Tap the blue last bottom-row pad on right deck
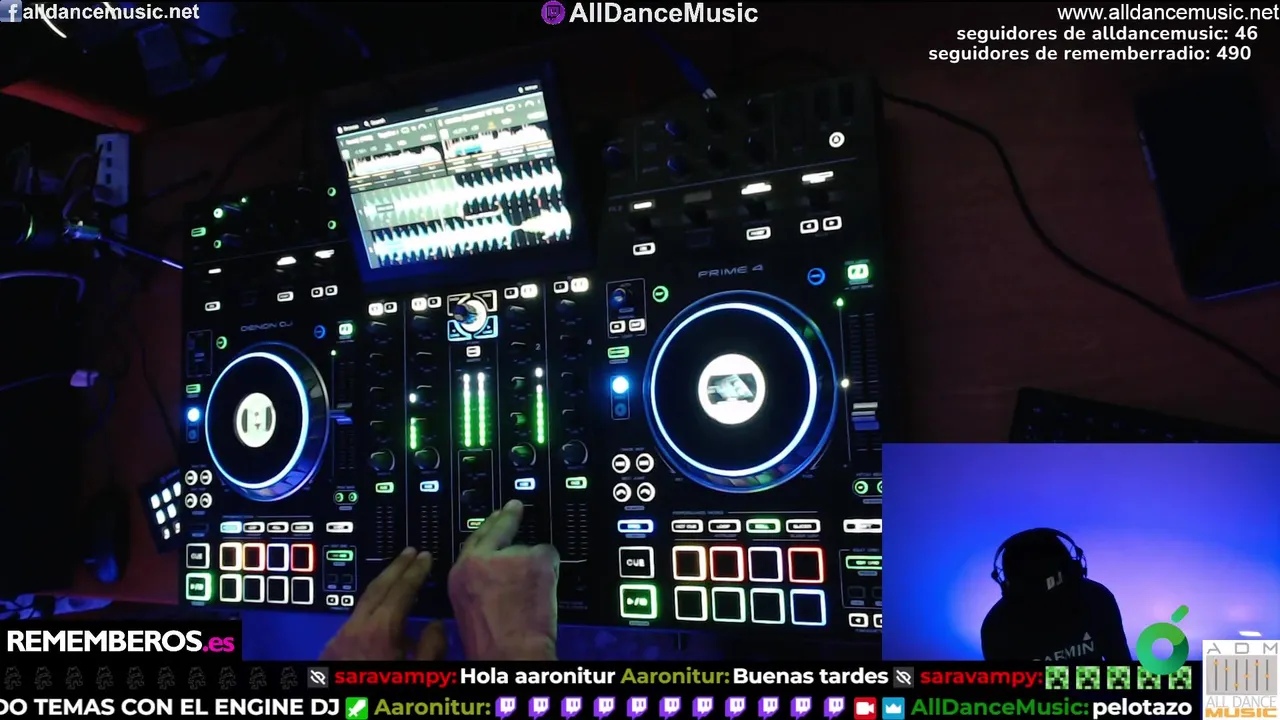 807,606
